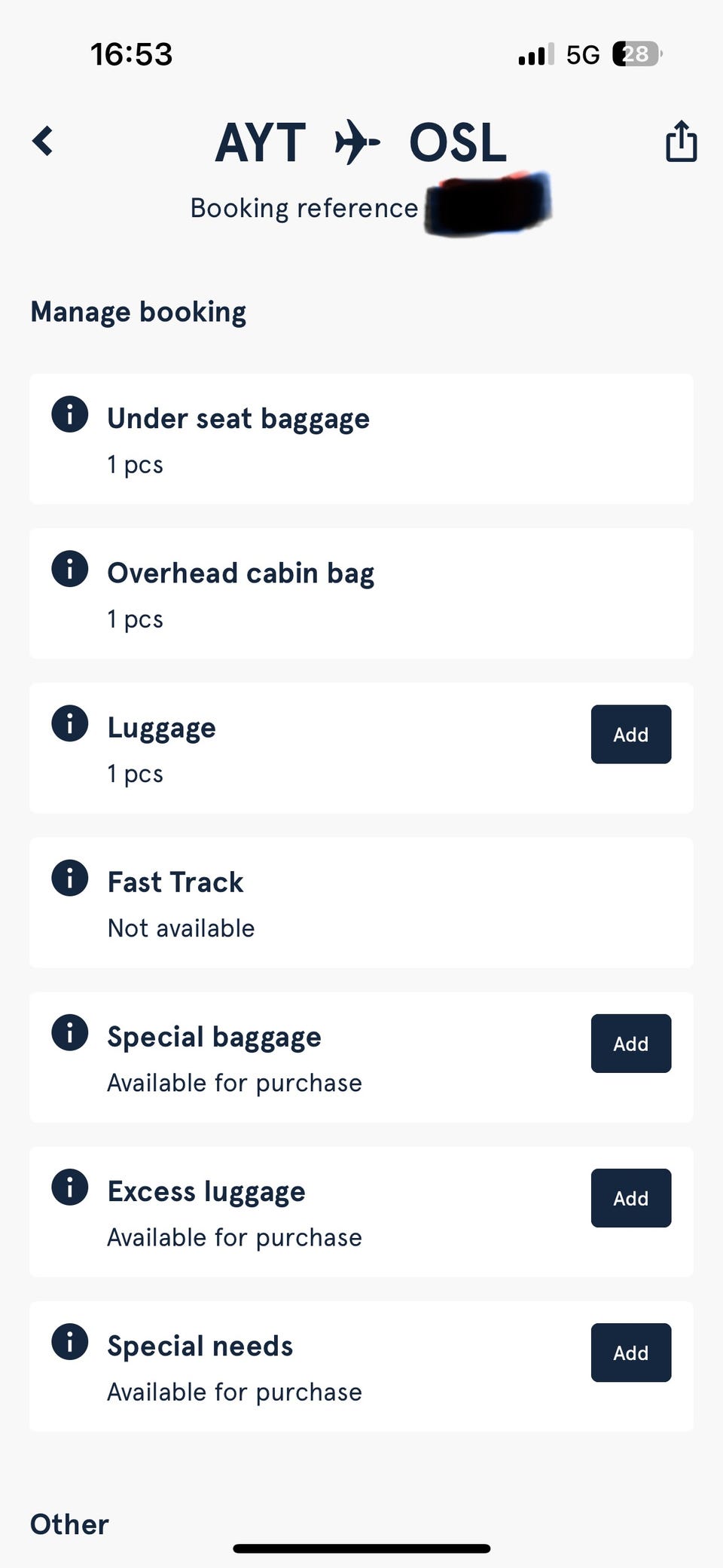Open the Excess luggage info icon
The height and width of the screenshot is (1568, 723).
click(x=70, y=1187)
